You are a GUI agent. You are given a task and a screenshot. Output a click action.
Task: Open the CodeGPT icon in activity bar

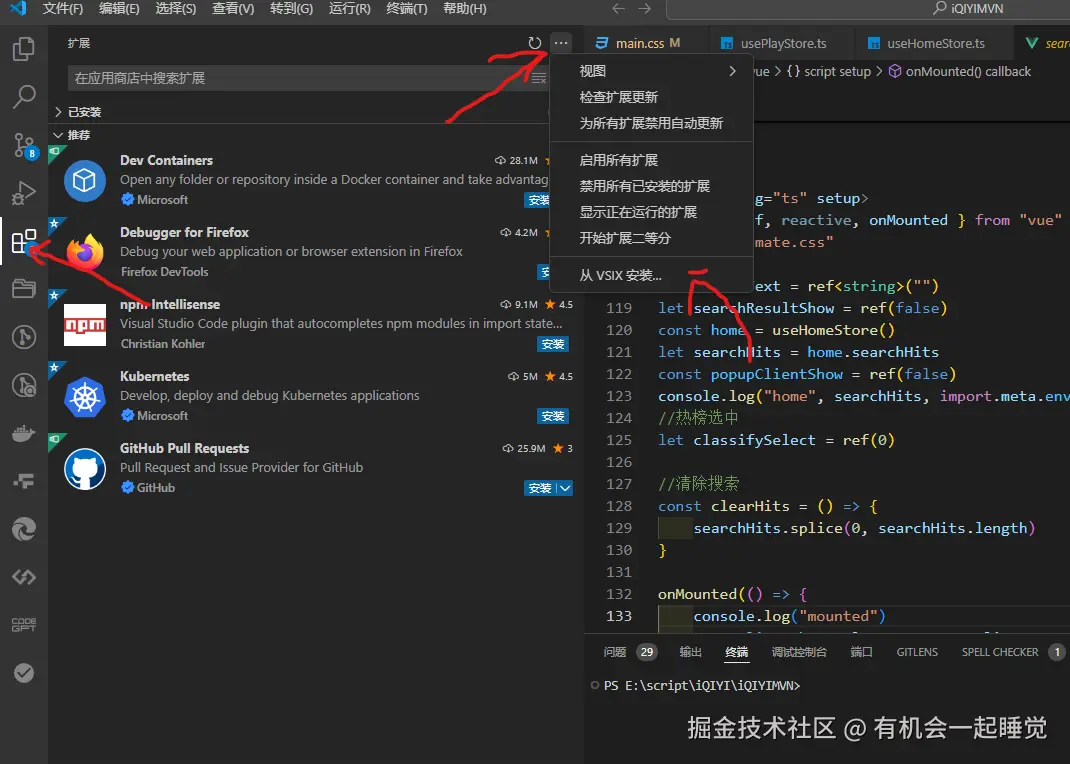[24, 625]
